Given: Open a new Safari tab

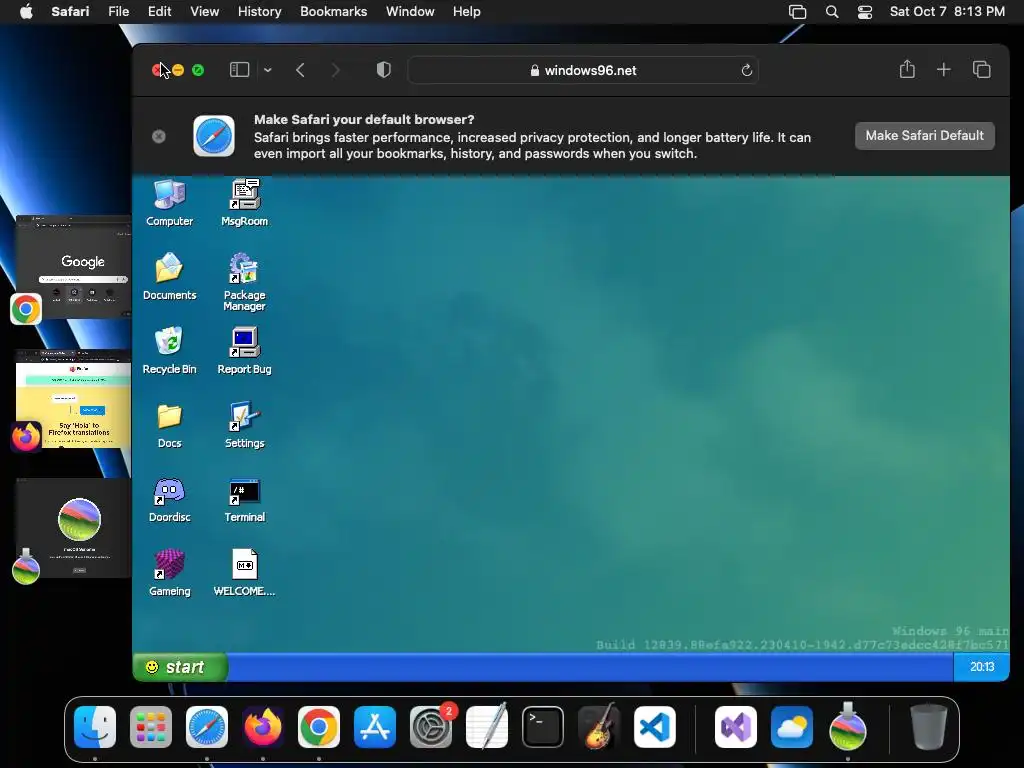Looking at the screenshot, I should (944, 70).
